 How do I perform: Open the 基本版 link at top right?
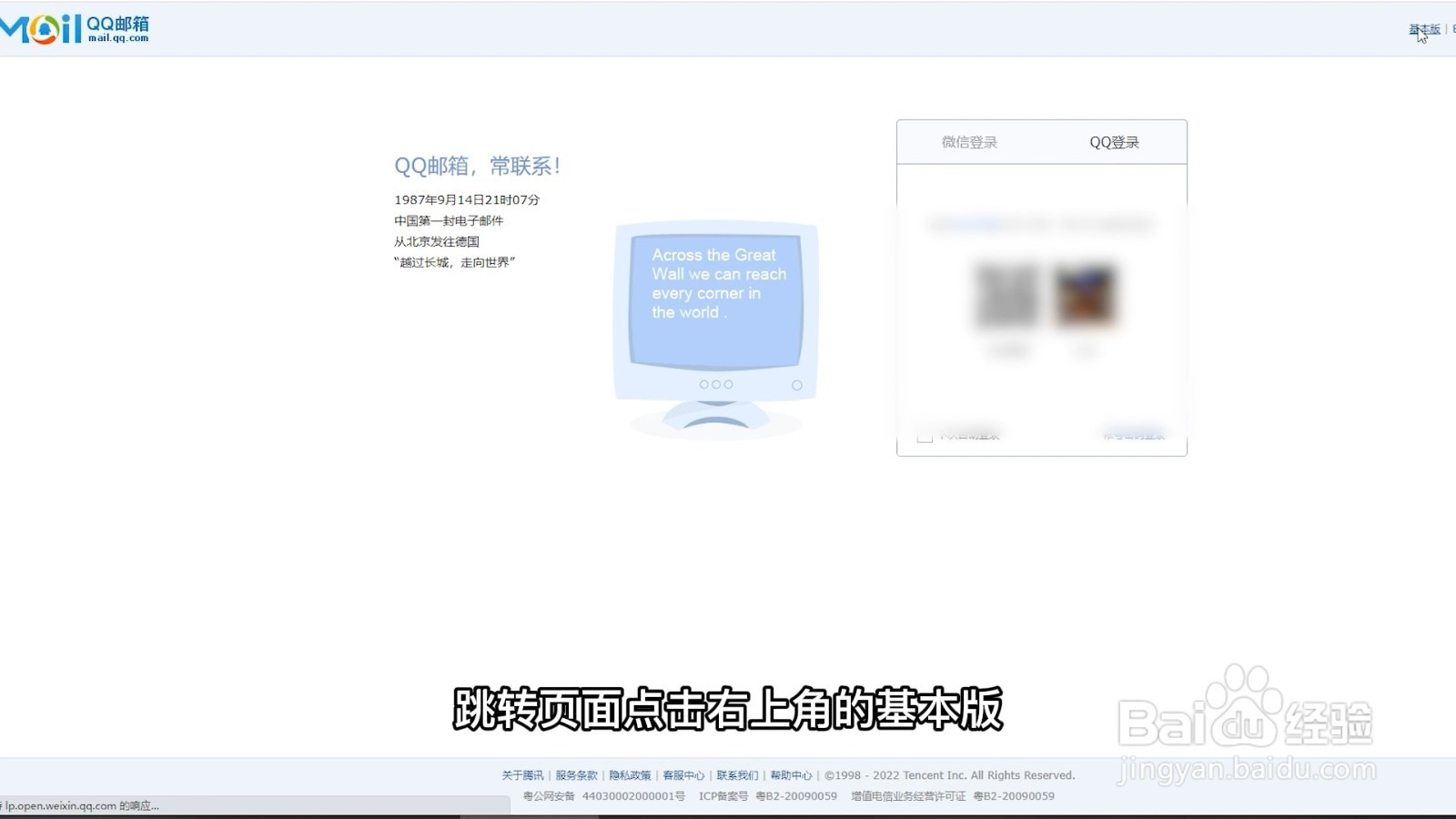pos(1425,29)
